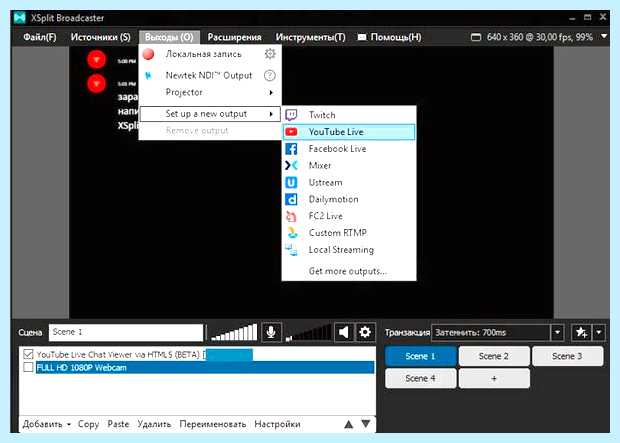Click the Newtek NDI logo icon
Viewport: 620px width, 443px height.
(148, 75)
